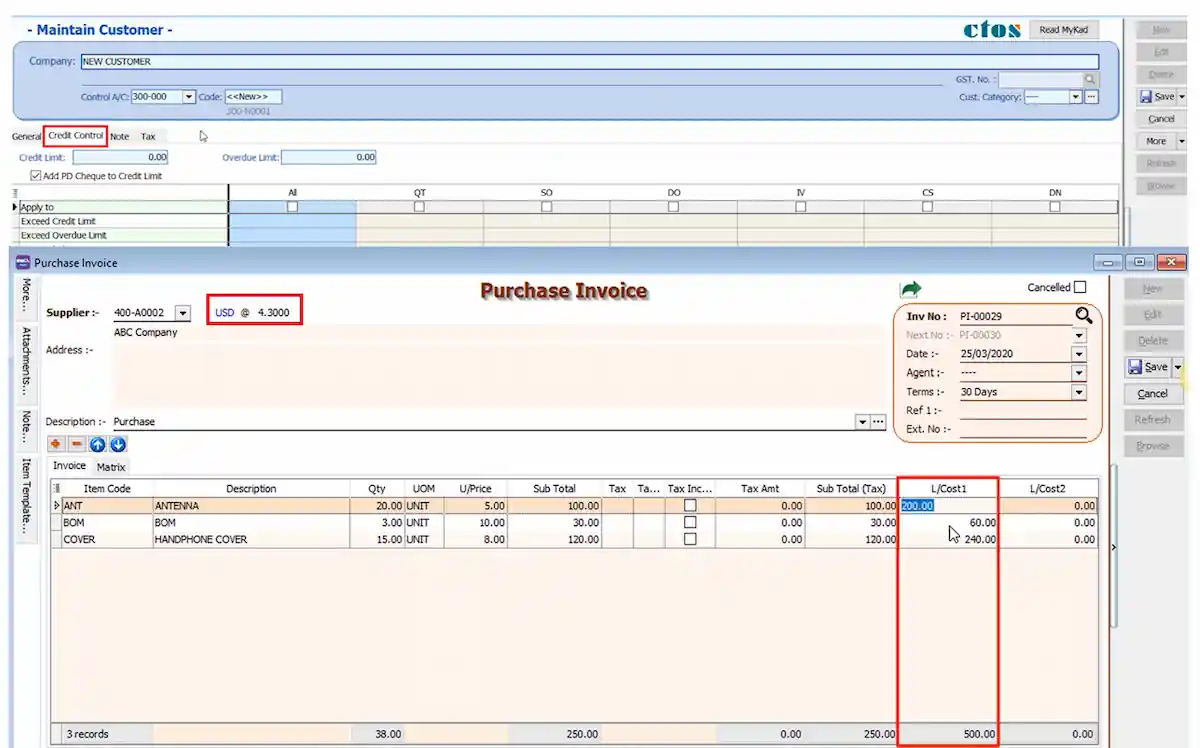Select the ANTENNA description cell
Image resolution: width=1200 pixels, height=748 pixels.
250,506
